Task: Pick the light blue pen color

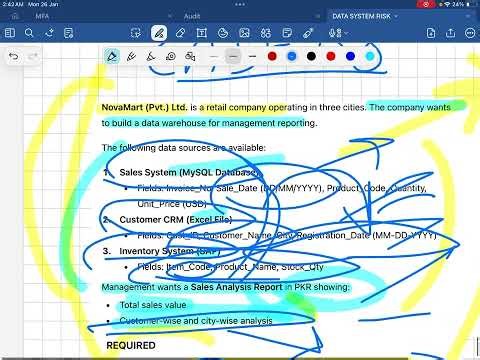Action: point(292,56)
